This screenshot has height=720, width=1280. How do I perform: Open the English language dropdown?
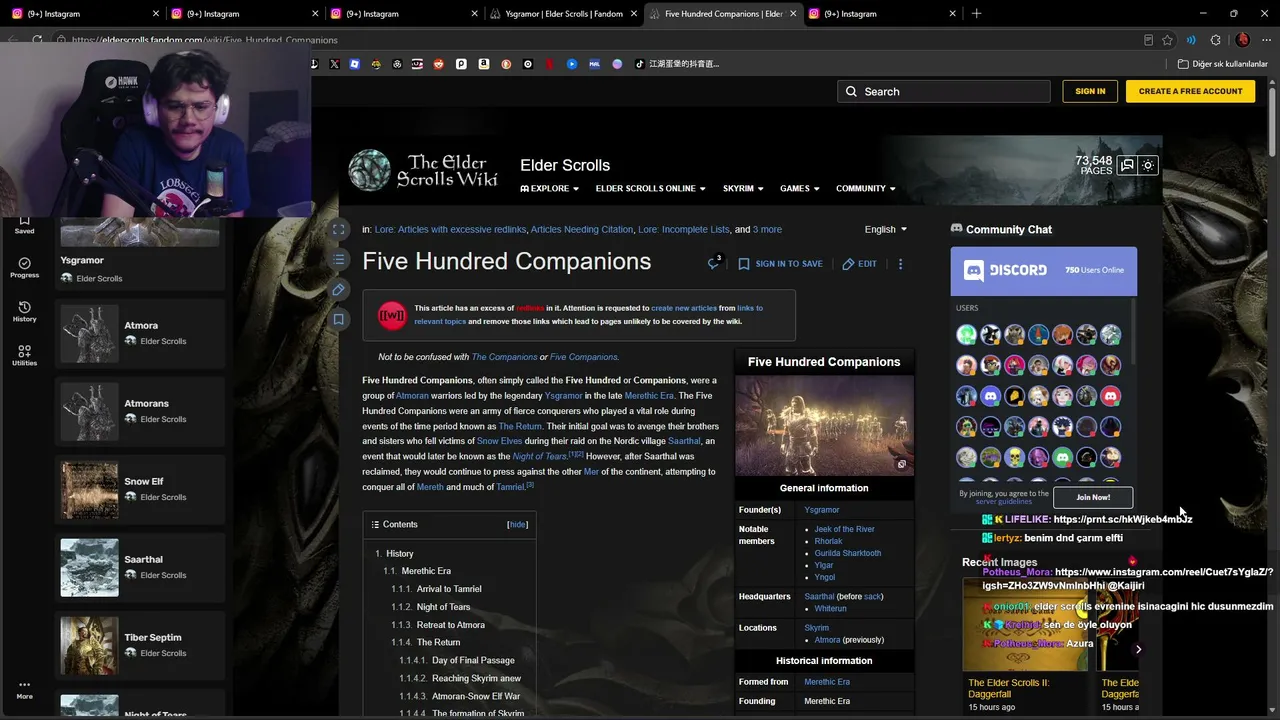click(x=886, y=229)
